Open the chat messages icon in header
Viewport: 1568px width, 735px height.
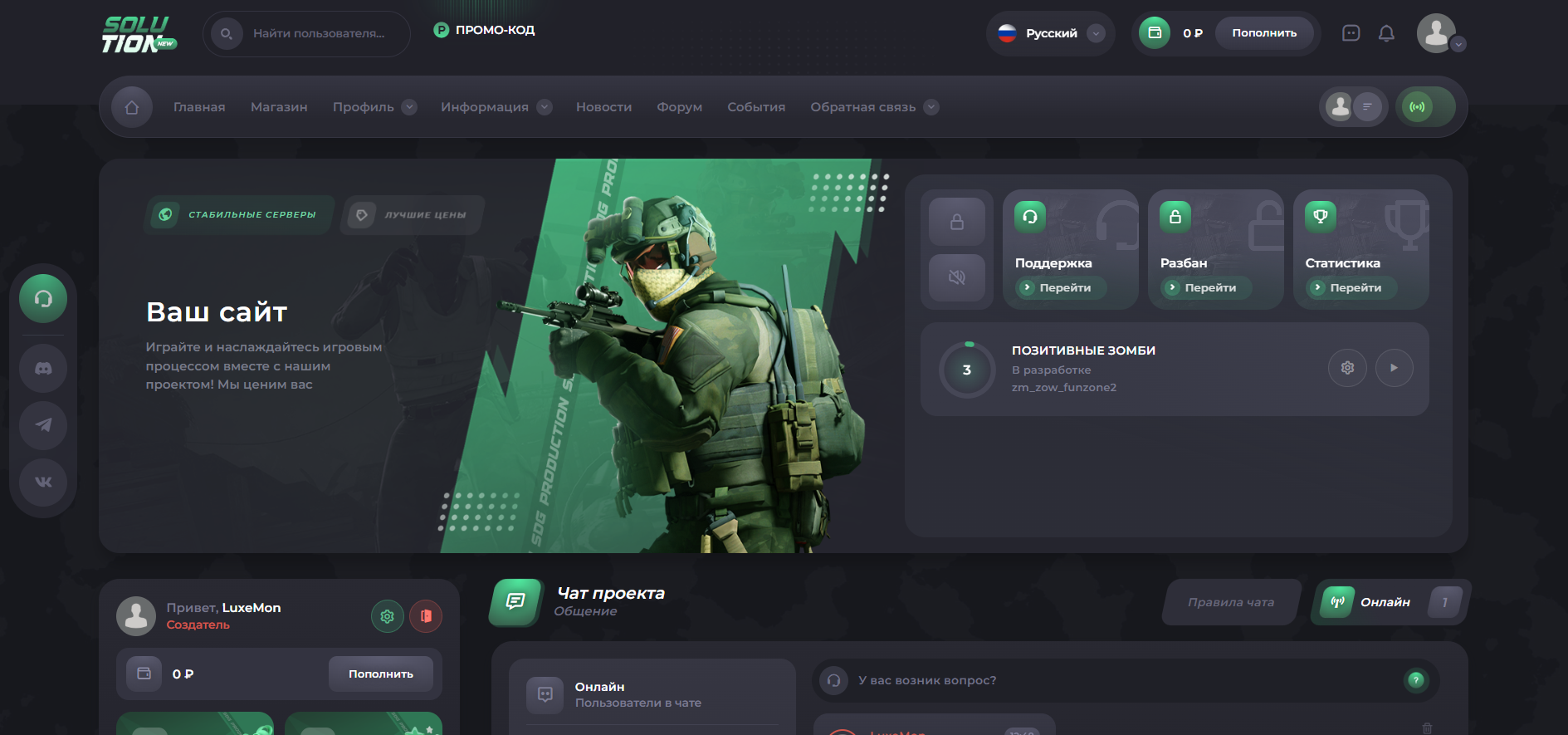point(1351,33)
